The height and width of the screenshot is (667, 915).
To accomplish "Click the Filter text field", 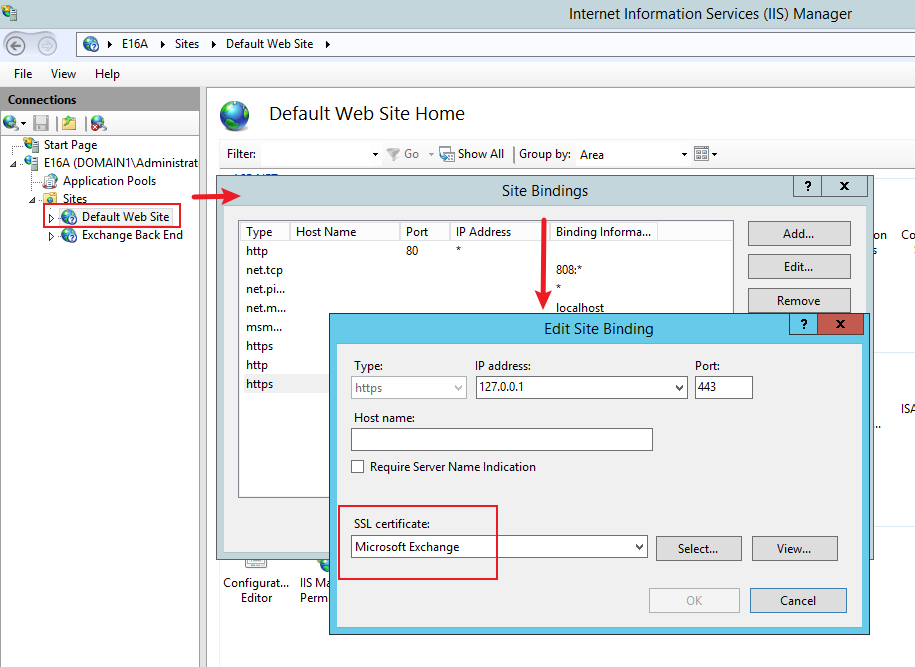I will (315, 155).
